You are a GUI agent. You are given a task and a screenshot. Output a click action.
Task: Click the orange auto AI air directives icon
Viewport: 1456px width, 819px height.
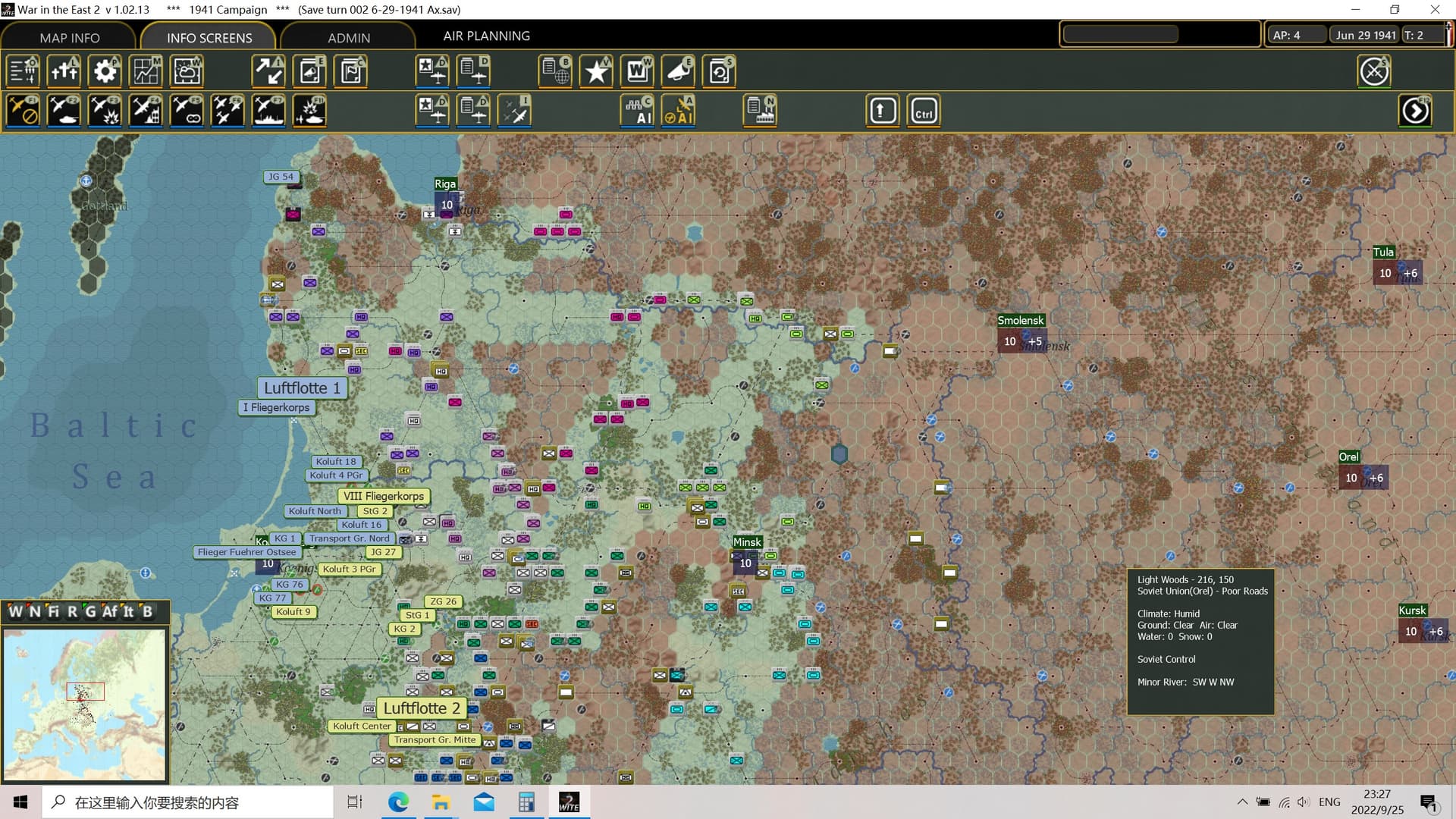click(678, 111)
